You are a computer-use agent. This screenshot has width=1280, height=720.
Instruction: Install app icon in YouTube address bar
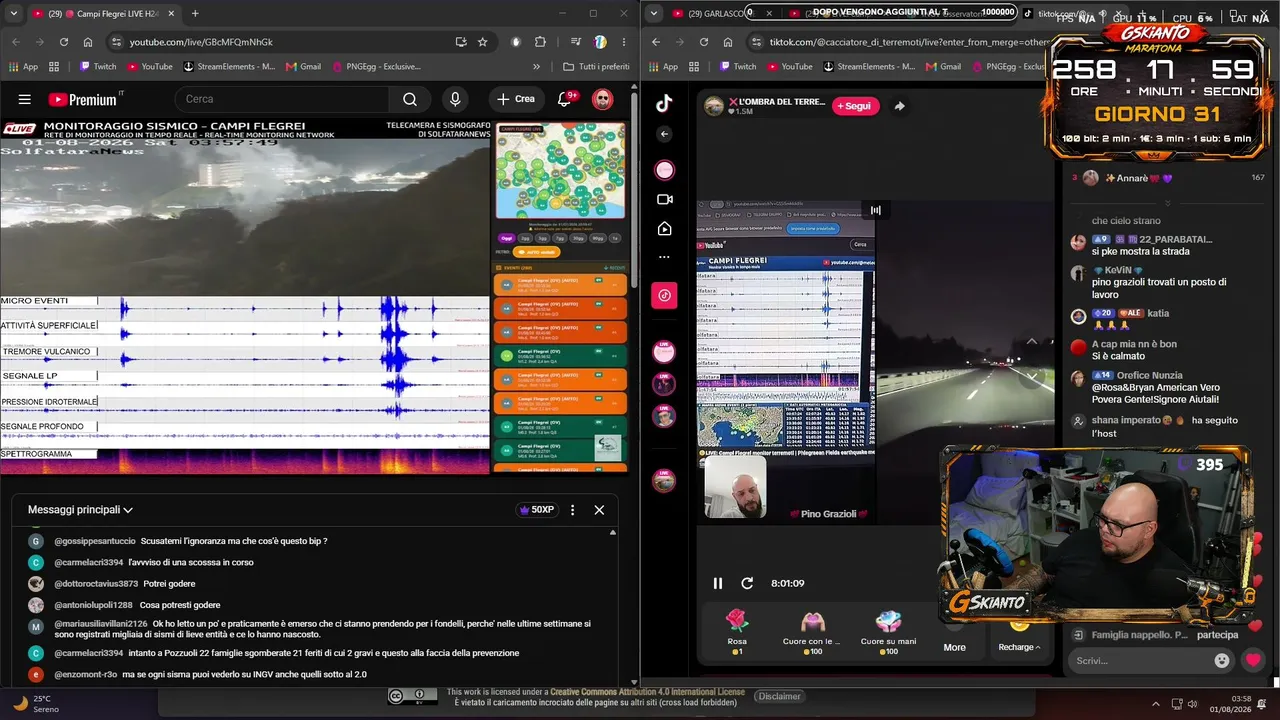461,42
